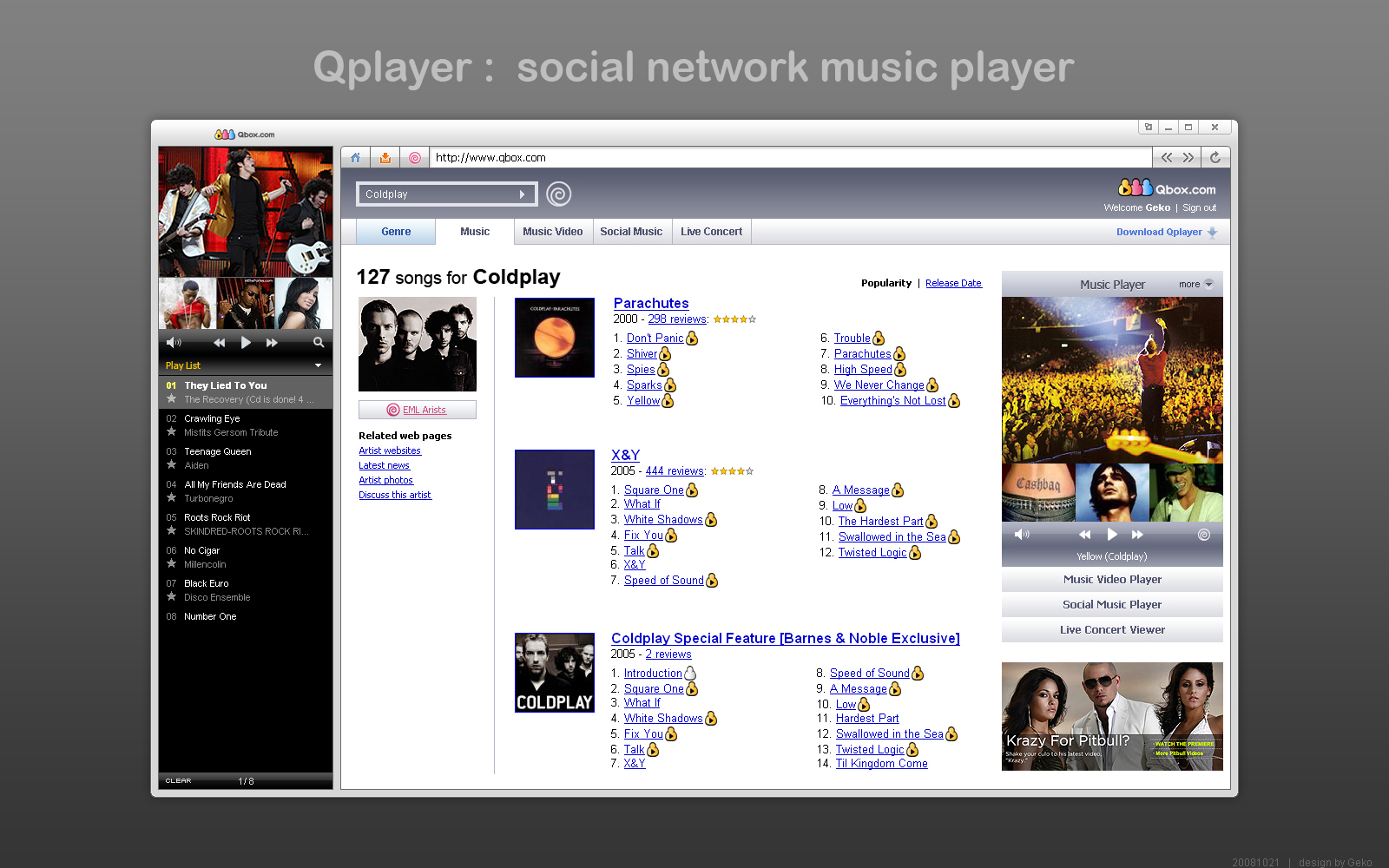Expand the Play List dropdown arrow
This screenshot has height=868, width=1389.
coord(318,365)
